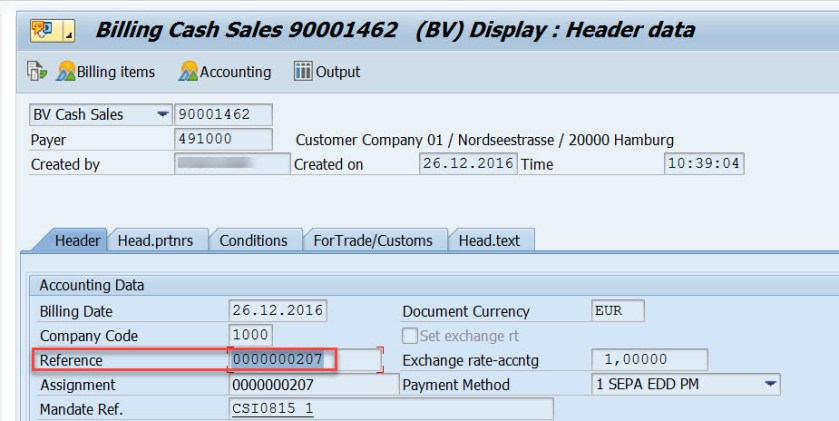This screenshot has height=421, width=839.
Task: Click the Payment Method label
Action: tap(456, 385)
